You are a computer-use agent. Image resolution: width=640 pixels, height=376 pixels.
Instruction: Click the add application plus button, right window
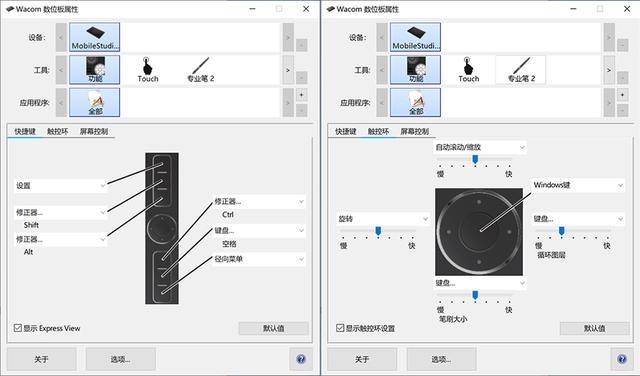point(622,95)
